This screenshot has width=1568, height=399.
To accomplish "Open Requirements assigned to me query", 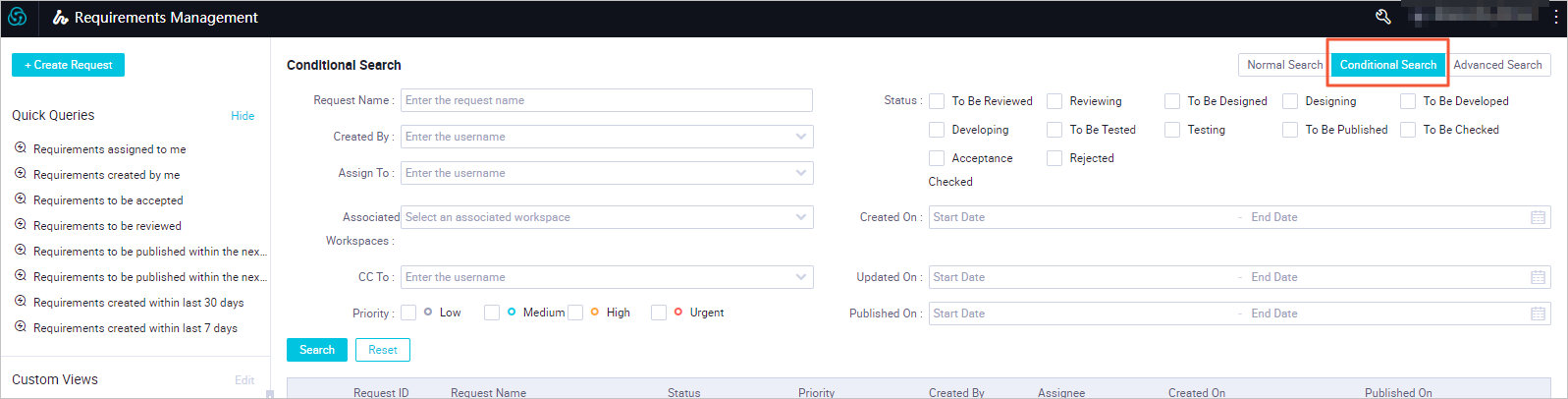I will tap(110, 149).
